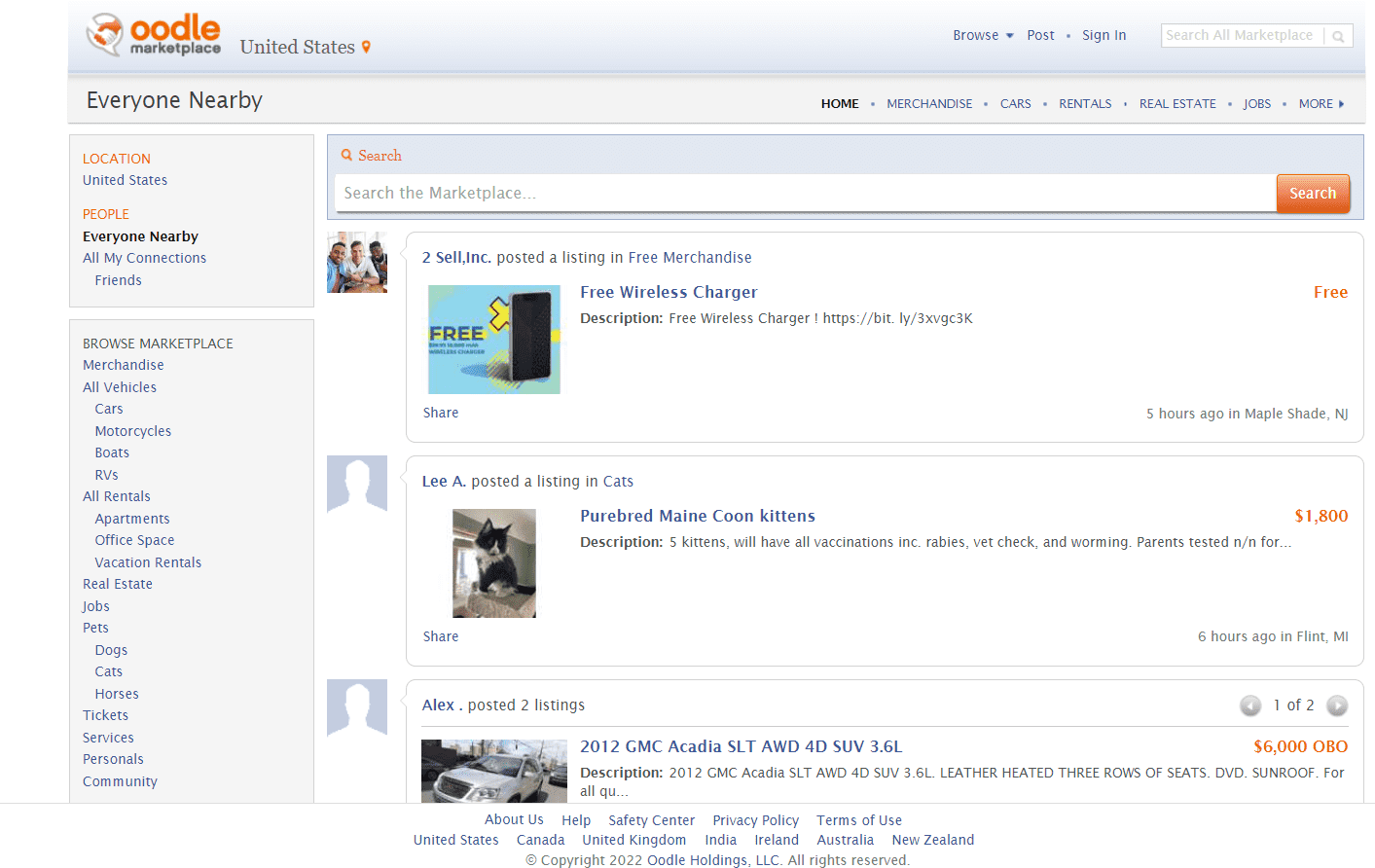Open the JOBS tab
The height and width of the screenshot is (868, 1375).
[1256, 103]
